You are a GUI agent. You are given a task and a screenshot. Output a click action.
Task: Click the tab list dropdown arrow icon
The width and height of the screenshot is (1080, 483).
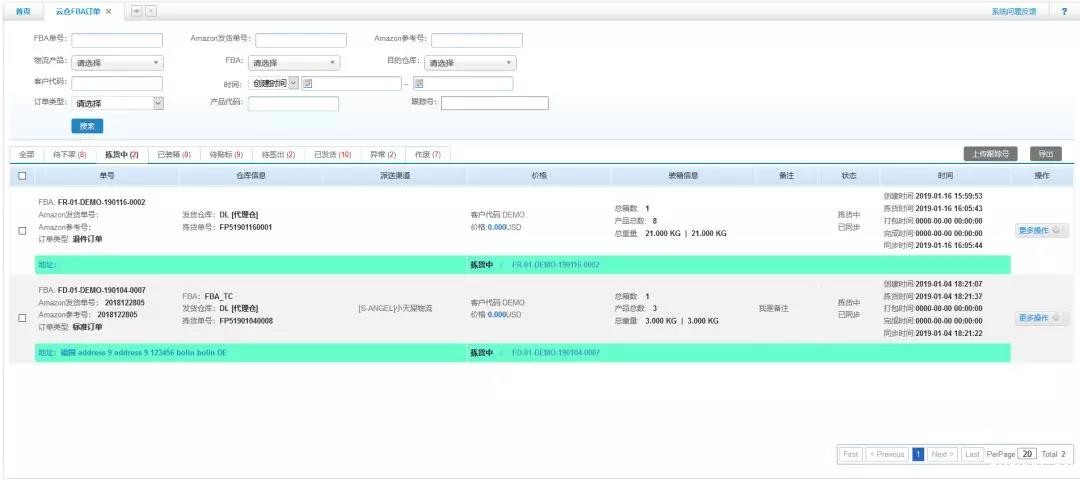coord(136,11)
